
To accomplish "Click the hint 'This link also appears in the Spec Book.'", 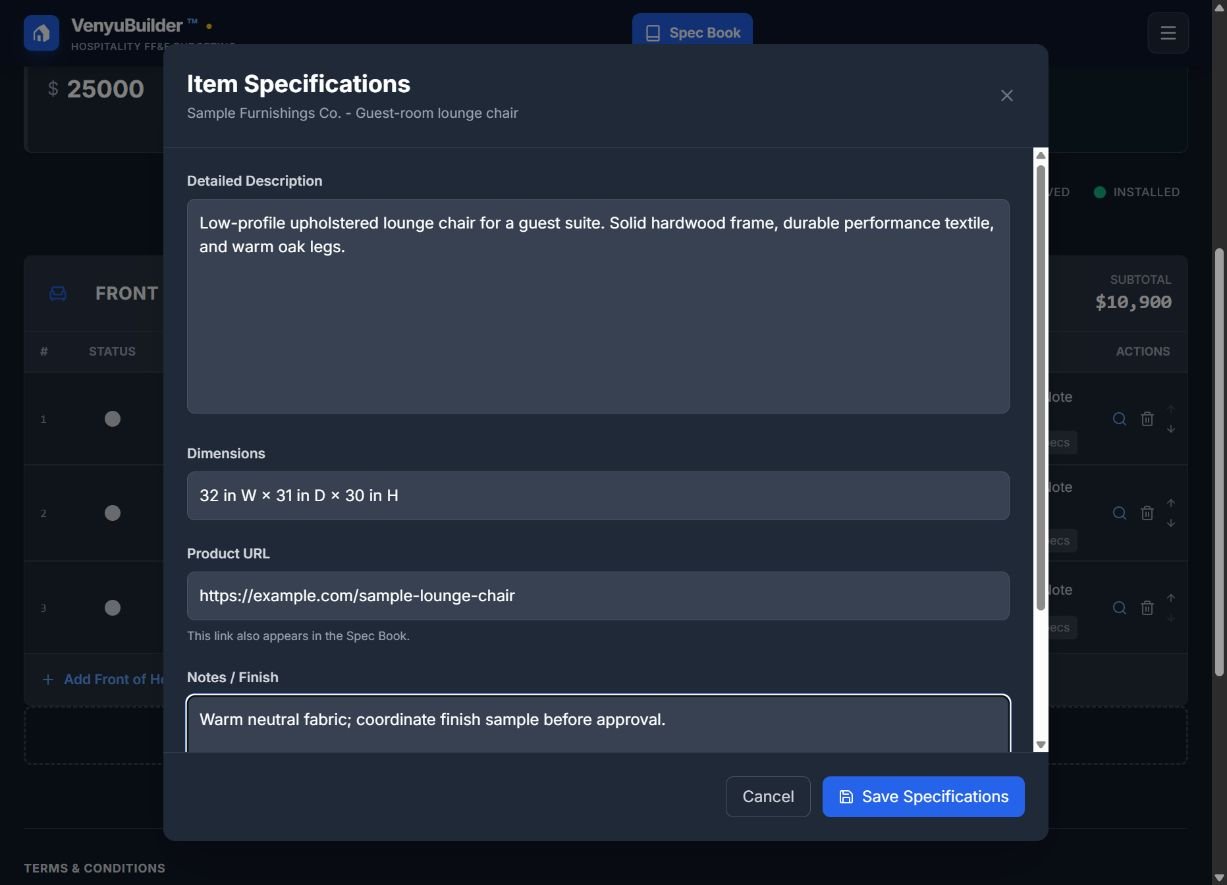I will (298, 636).
